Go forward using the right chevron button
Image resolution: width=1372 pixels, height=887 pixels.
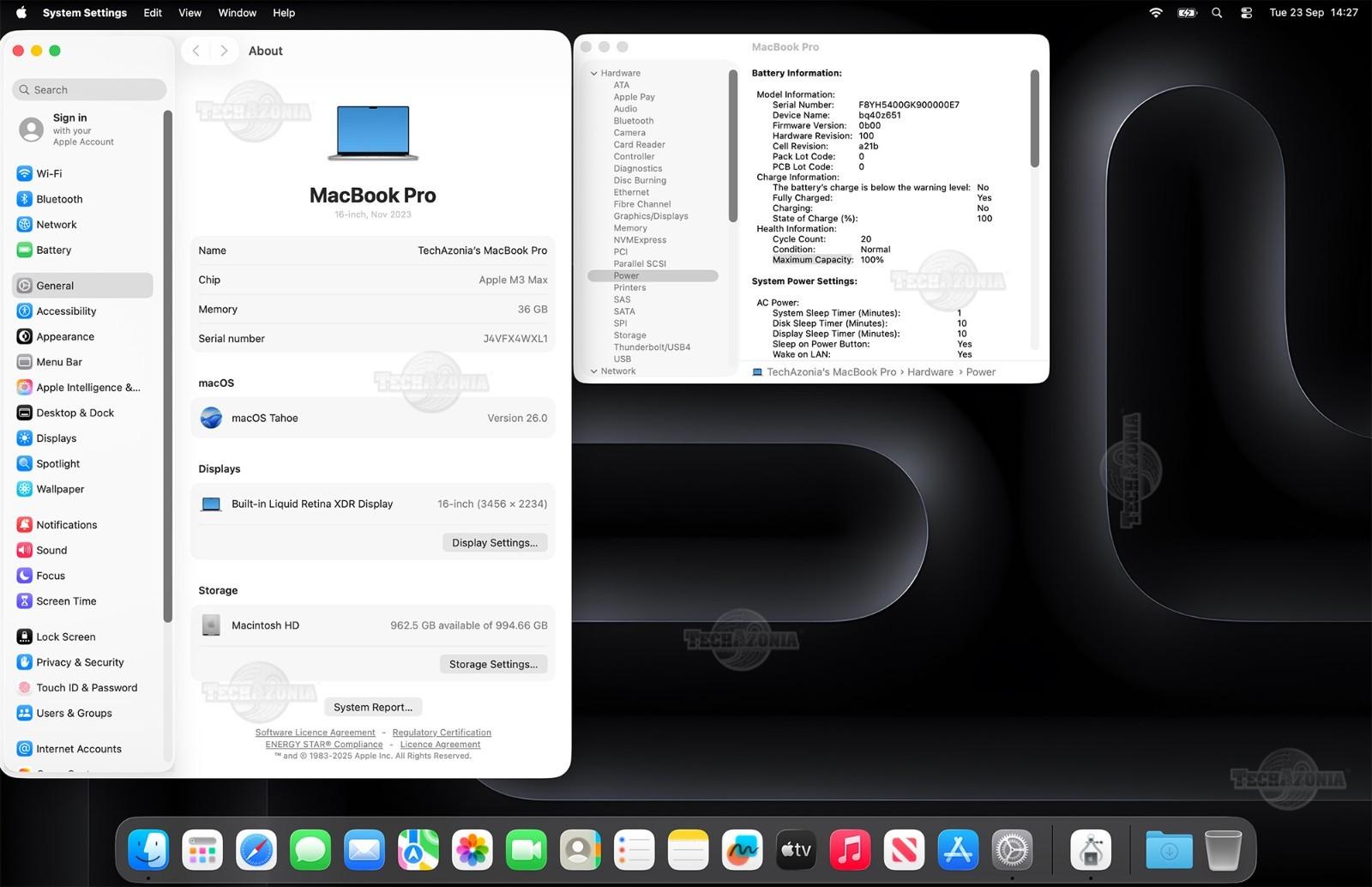click(x=224, y=51)
